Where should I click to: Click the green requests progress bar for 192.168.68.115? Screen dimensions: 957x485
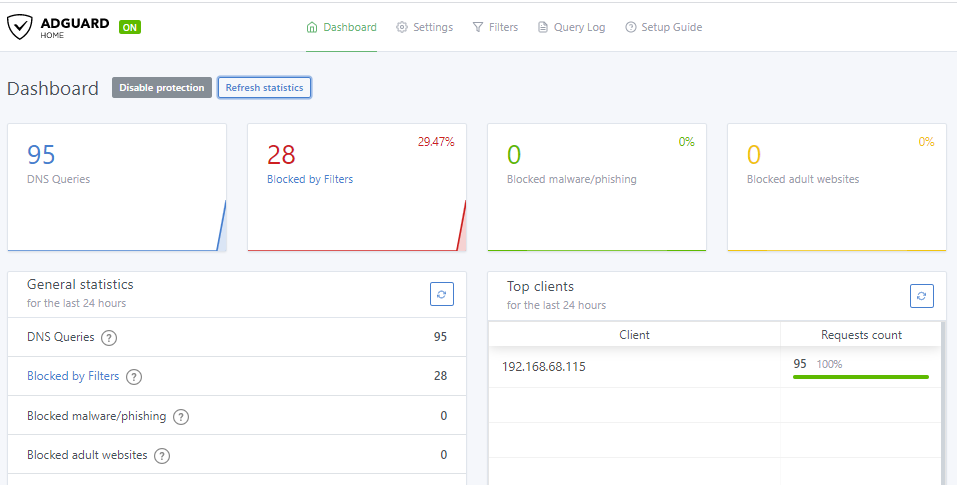click(x=861, y=377)
